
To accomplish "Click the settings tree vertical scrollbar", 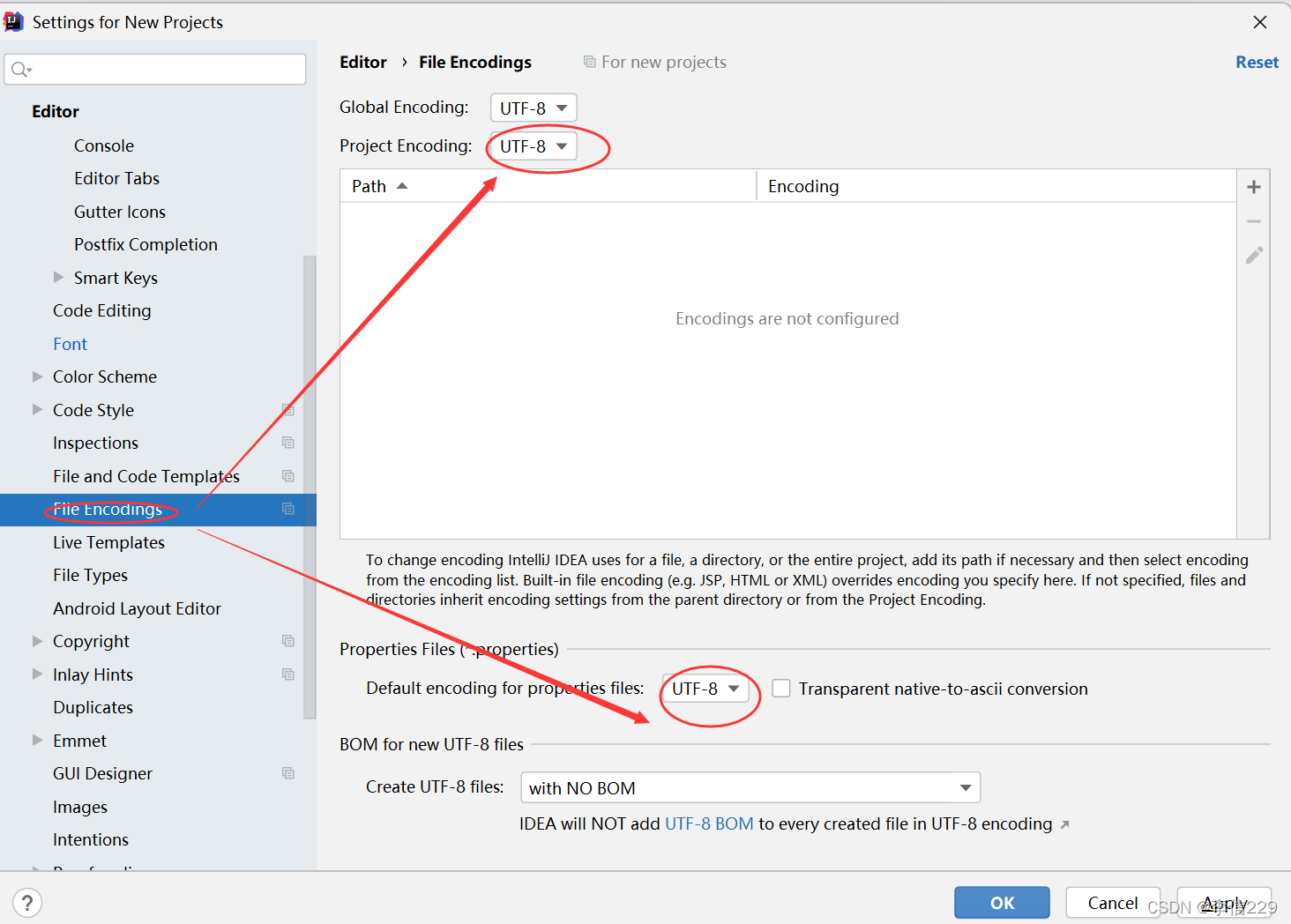I will coord(310,487).
